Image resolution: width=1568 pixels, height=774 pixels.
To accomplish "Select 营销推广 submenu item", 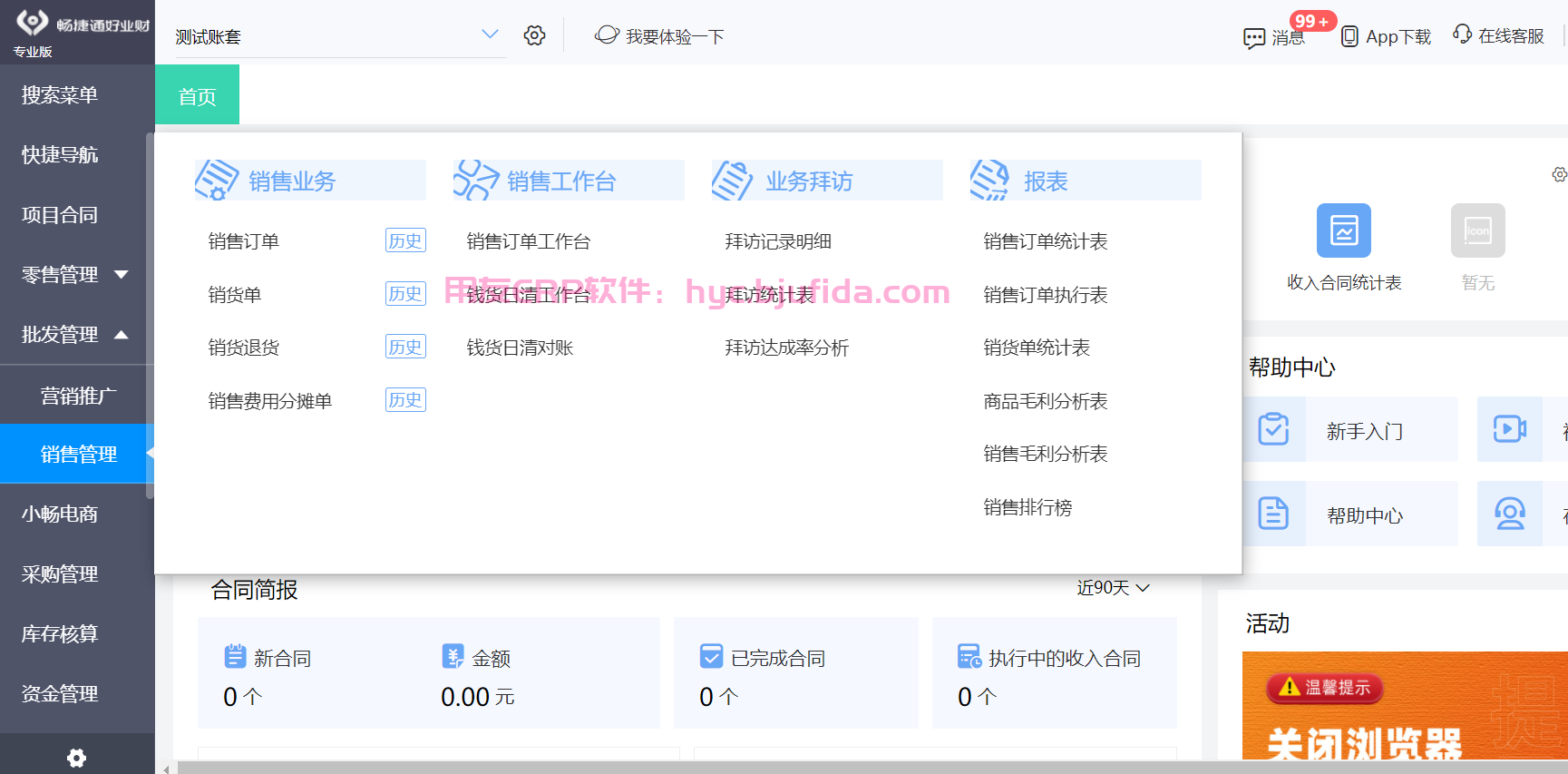I will [x=77, y=395].
